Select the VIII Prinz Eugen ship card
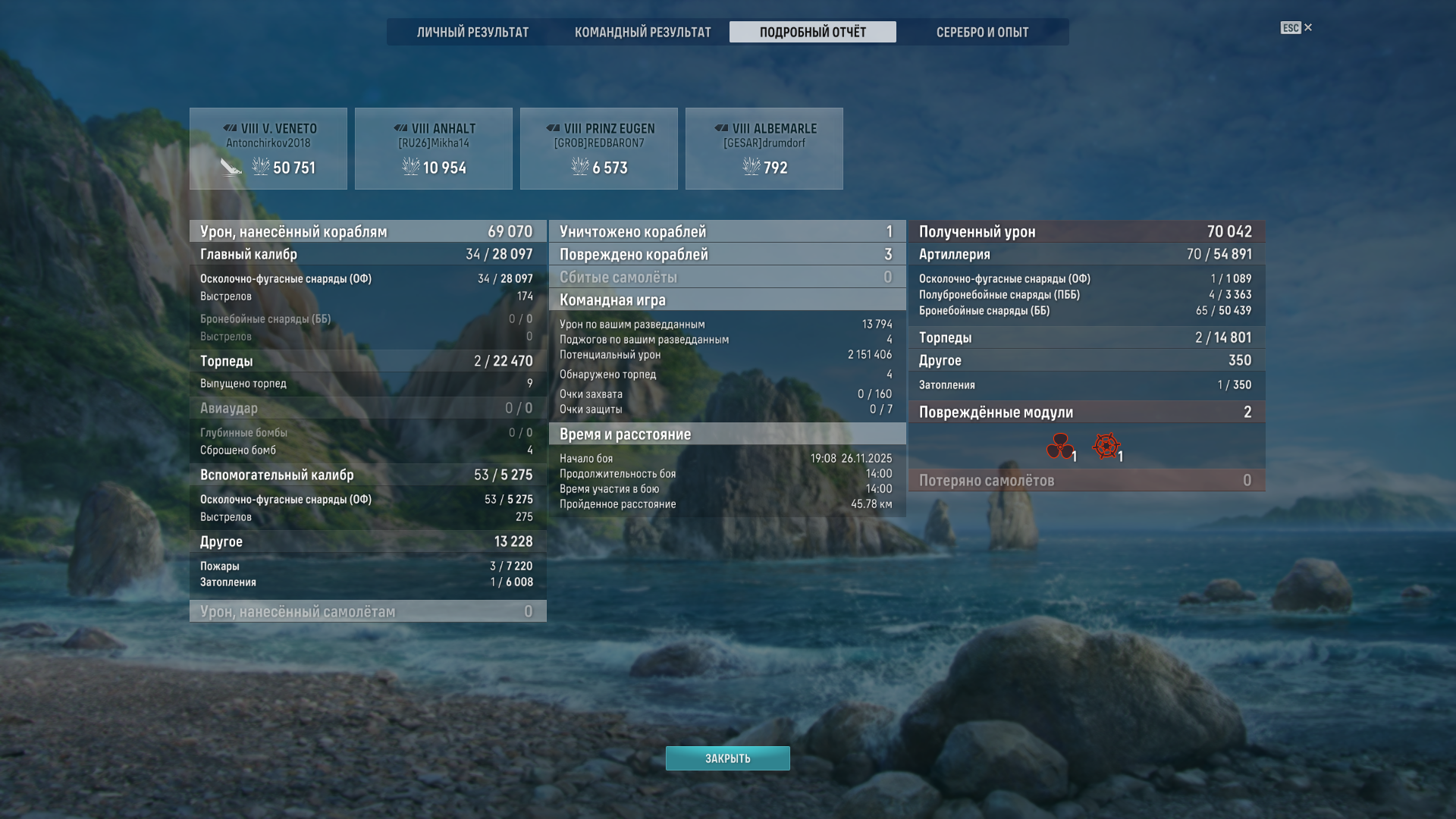1456x819 pixels. pyautogui.click(x=598, y=149)
